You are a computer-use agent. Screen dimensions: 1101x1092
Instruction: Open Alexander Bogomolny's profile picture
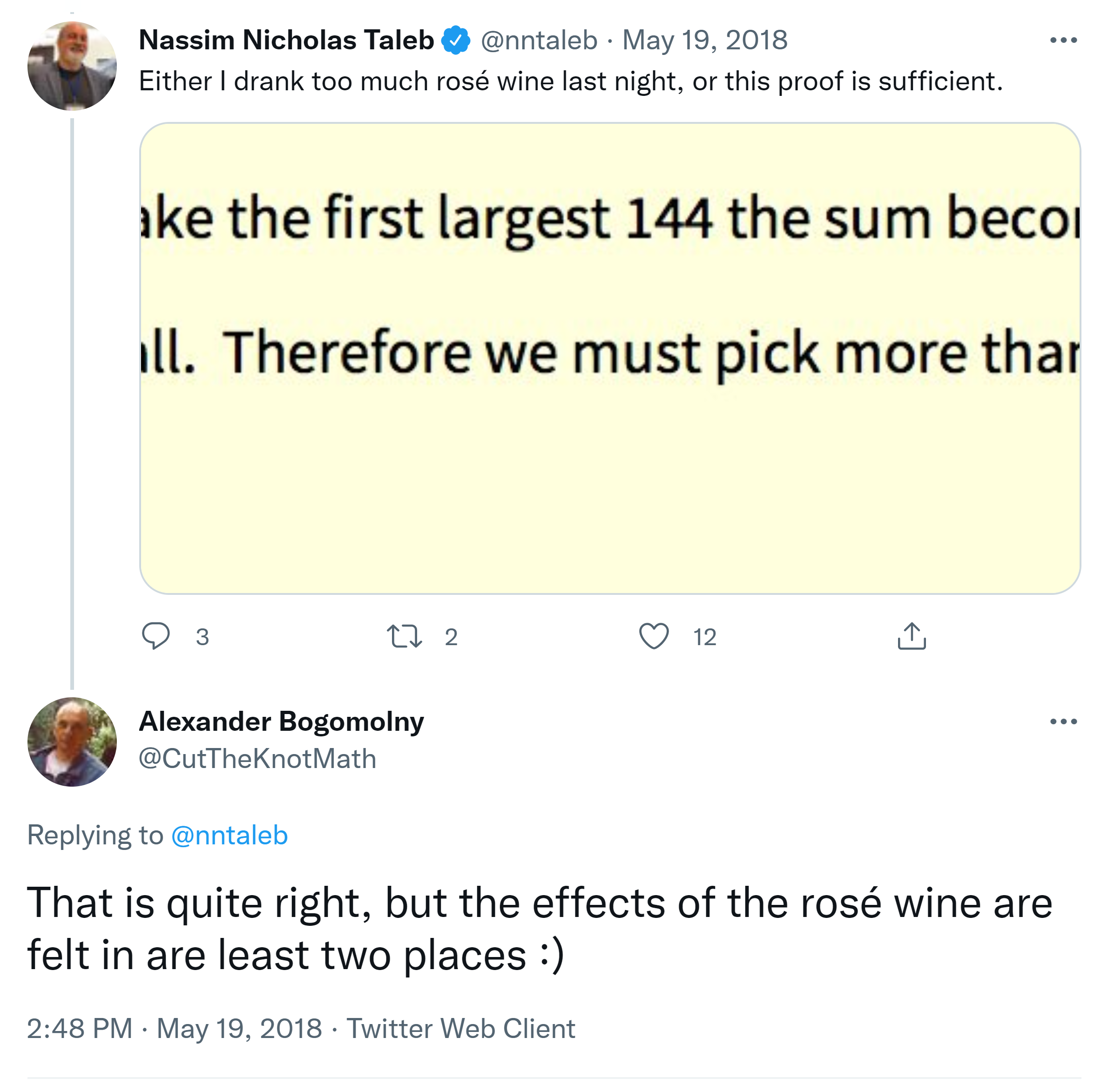[72, 741]
